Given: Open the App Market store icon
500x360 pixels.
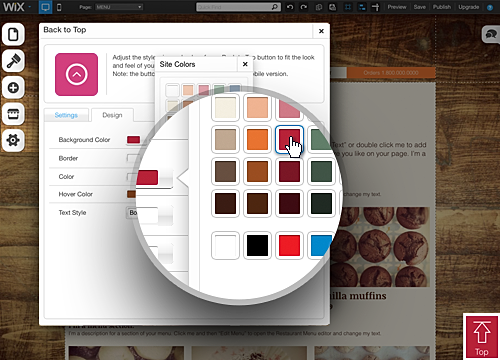Looking at the screenshot, I should pos(13,114).
